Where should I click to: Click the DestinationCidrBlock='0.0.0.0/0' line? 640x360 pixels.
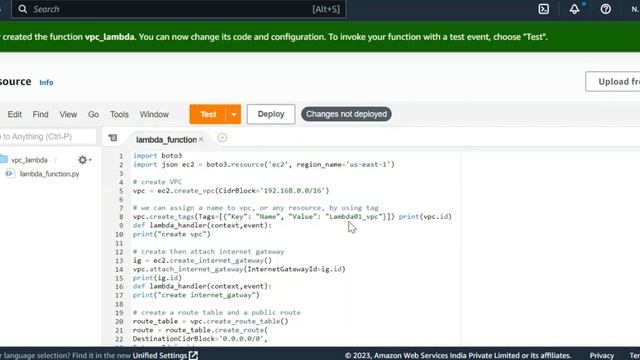(200, 339)
